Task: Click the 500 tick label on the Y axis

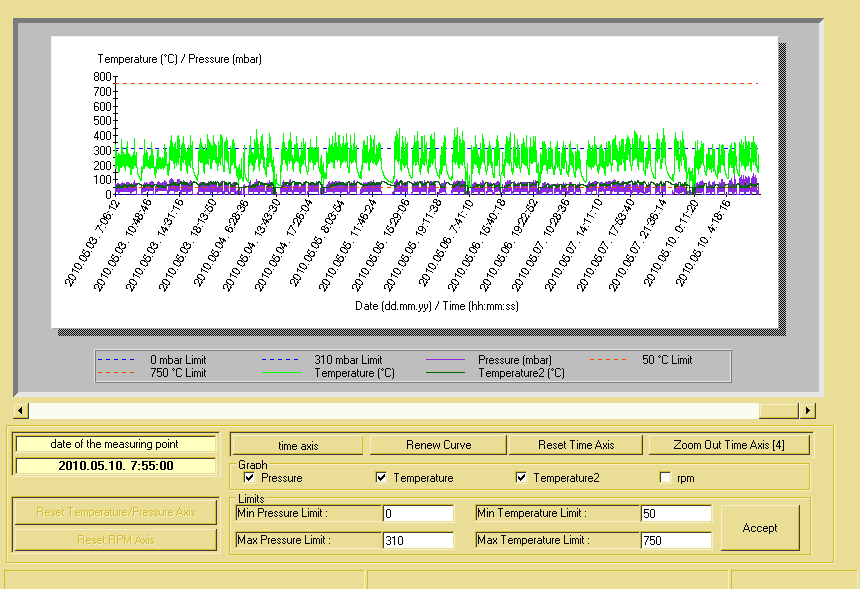Action: 102,121
